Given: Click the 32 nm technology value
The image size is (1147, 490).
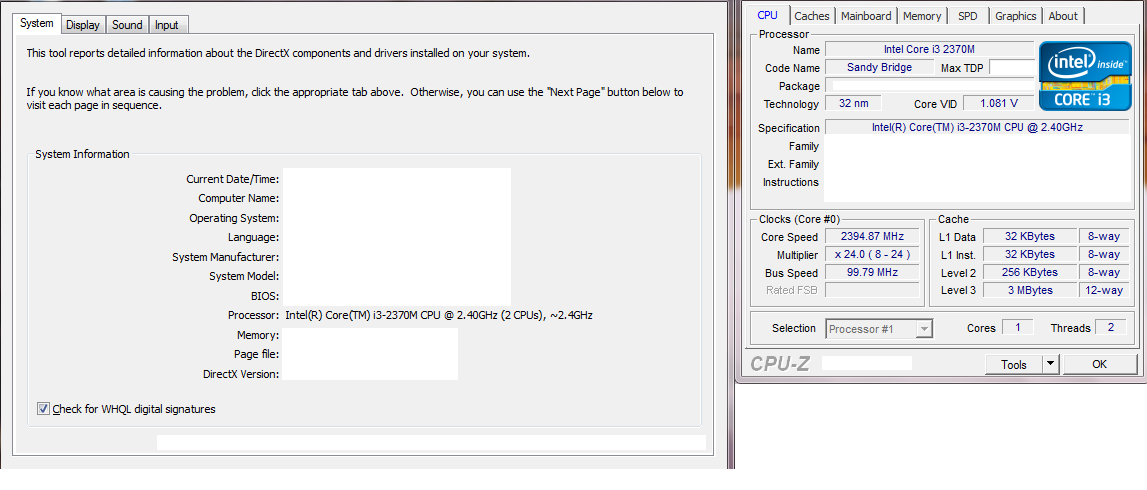Looking at the screenshot, I should tap(853, 103).
